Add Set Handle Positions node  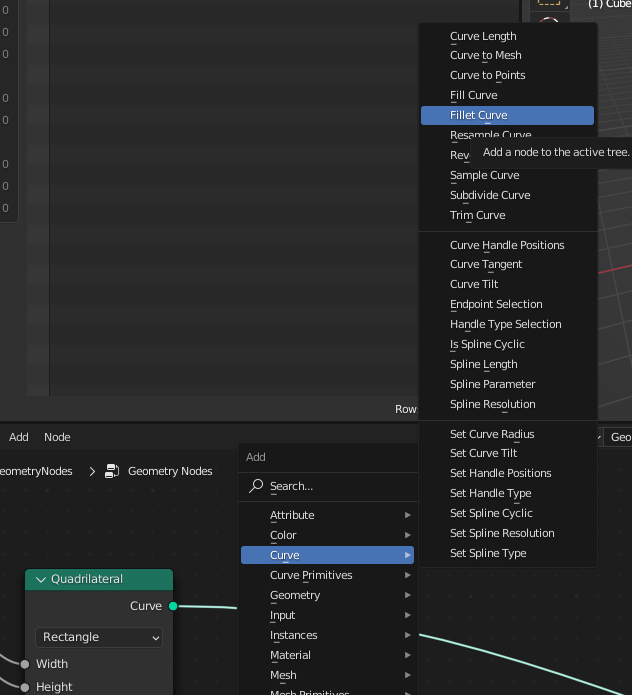(x=507, y=473)
